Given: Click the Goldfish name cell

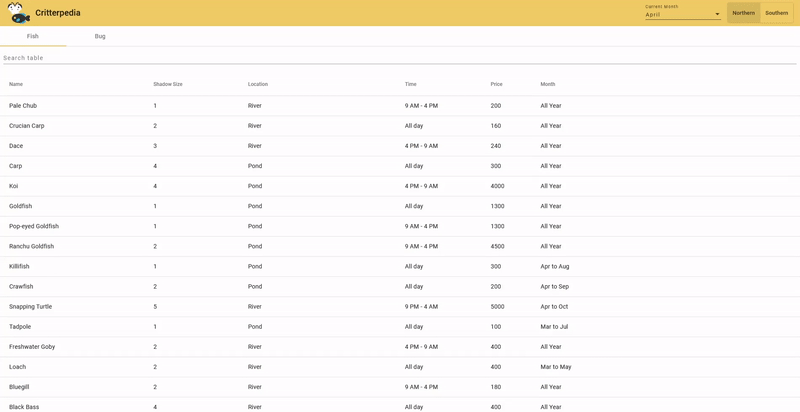Looking at the screenshot, I should click(20, 206).
